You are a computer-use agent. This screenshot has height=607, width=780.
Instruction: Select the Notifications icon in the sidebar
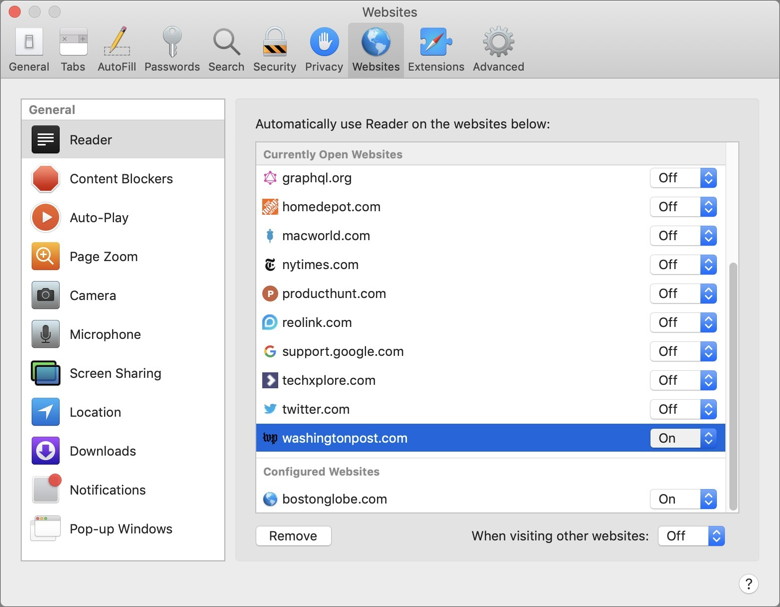46,489
